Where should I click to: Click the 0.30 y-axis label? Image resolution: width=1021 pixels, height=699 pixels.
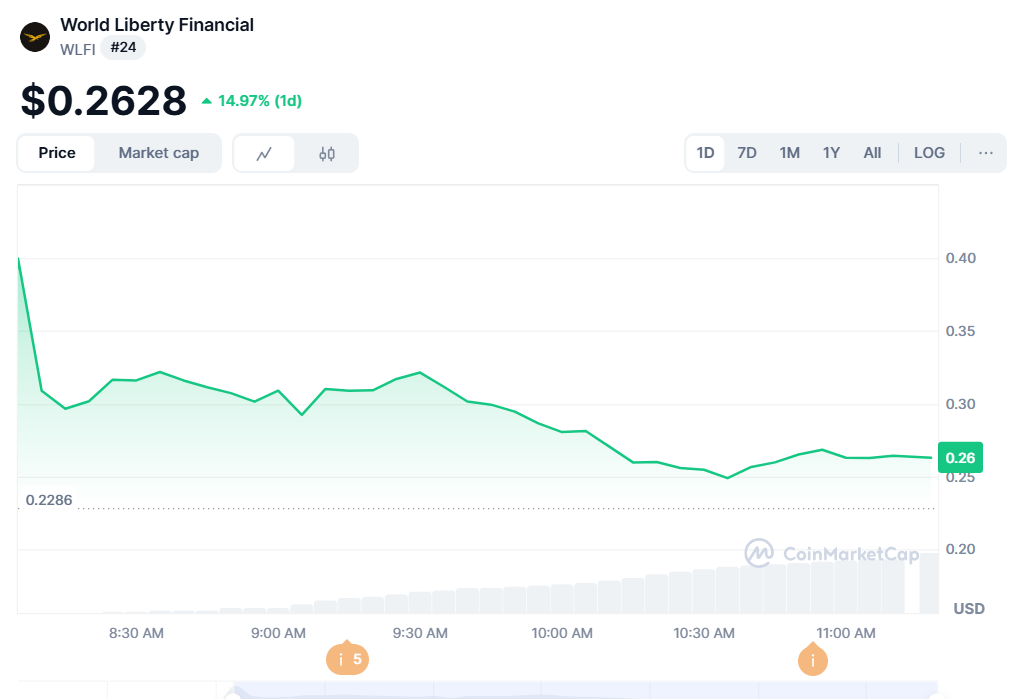(960, 405)
